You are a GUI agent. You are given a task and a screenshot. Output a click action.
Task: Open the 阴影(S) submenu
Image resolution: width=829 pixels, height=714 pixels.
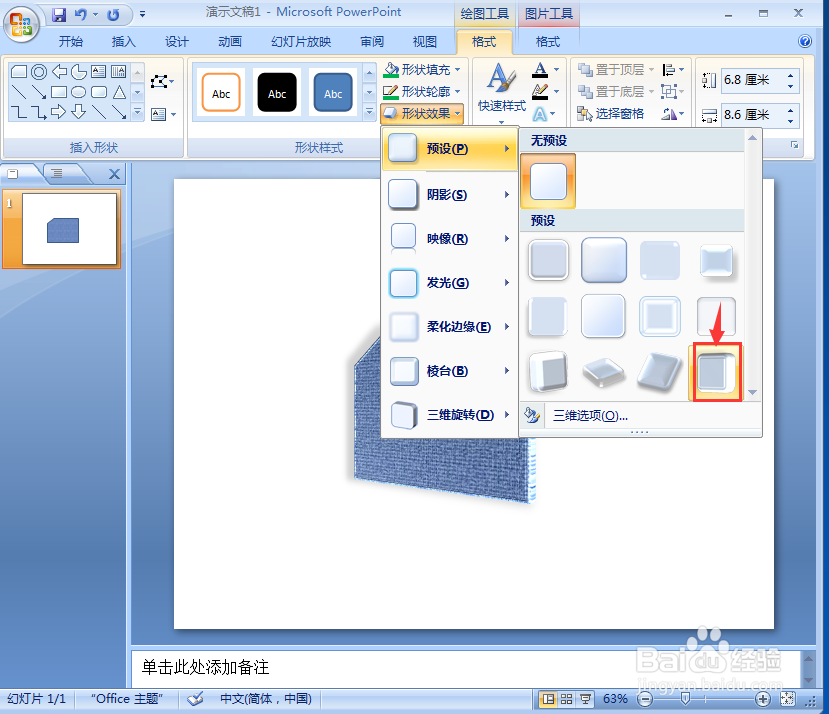449,195
